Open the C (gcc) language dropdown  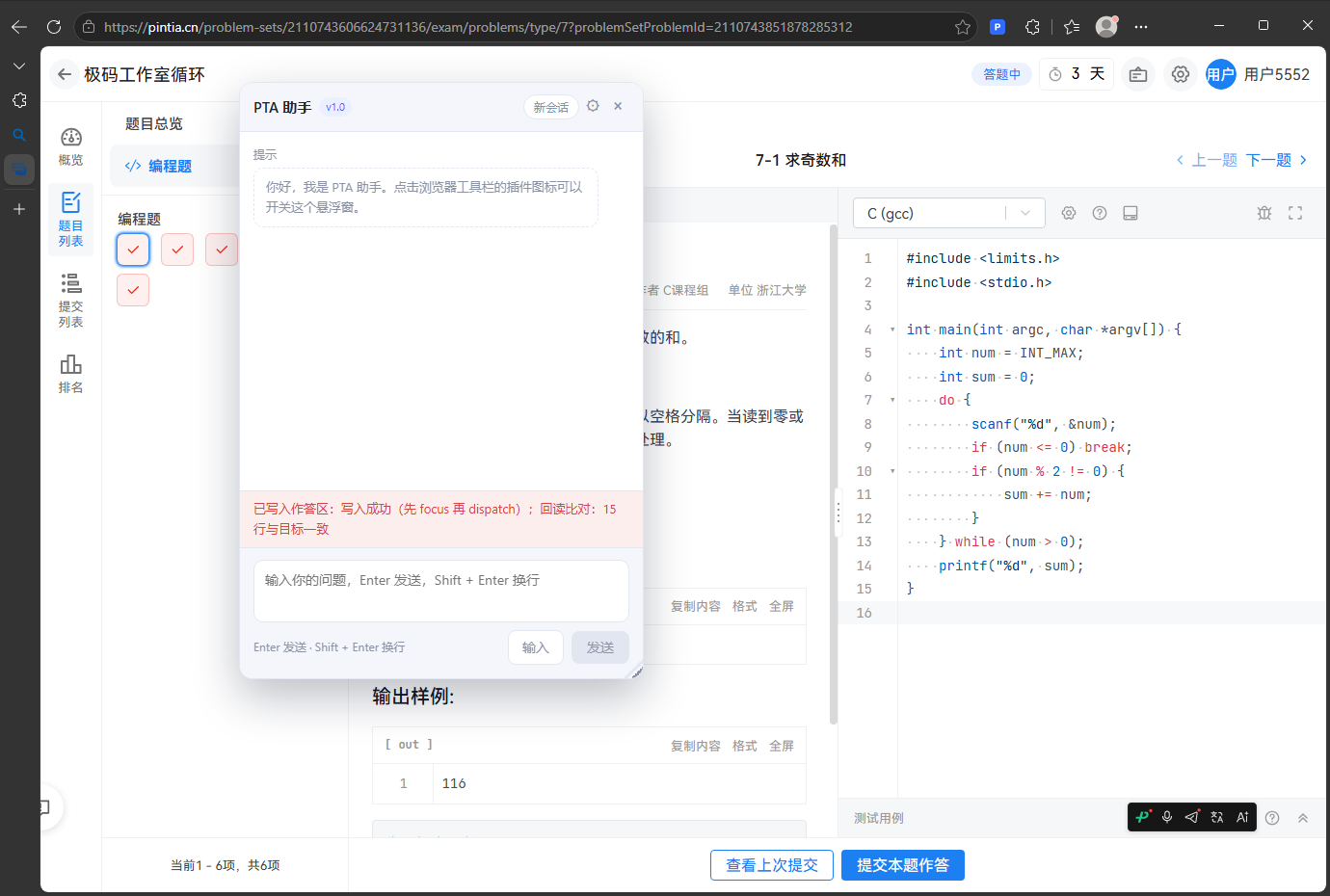click(x=949, y=213)
